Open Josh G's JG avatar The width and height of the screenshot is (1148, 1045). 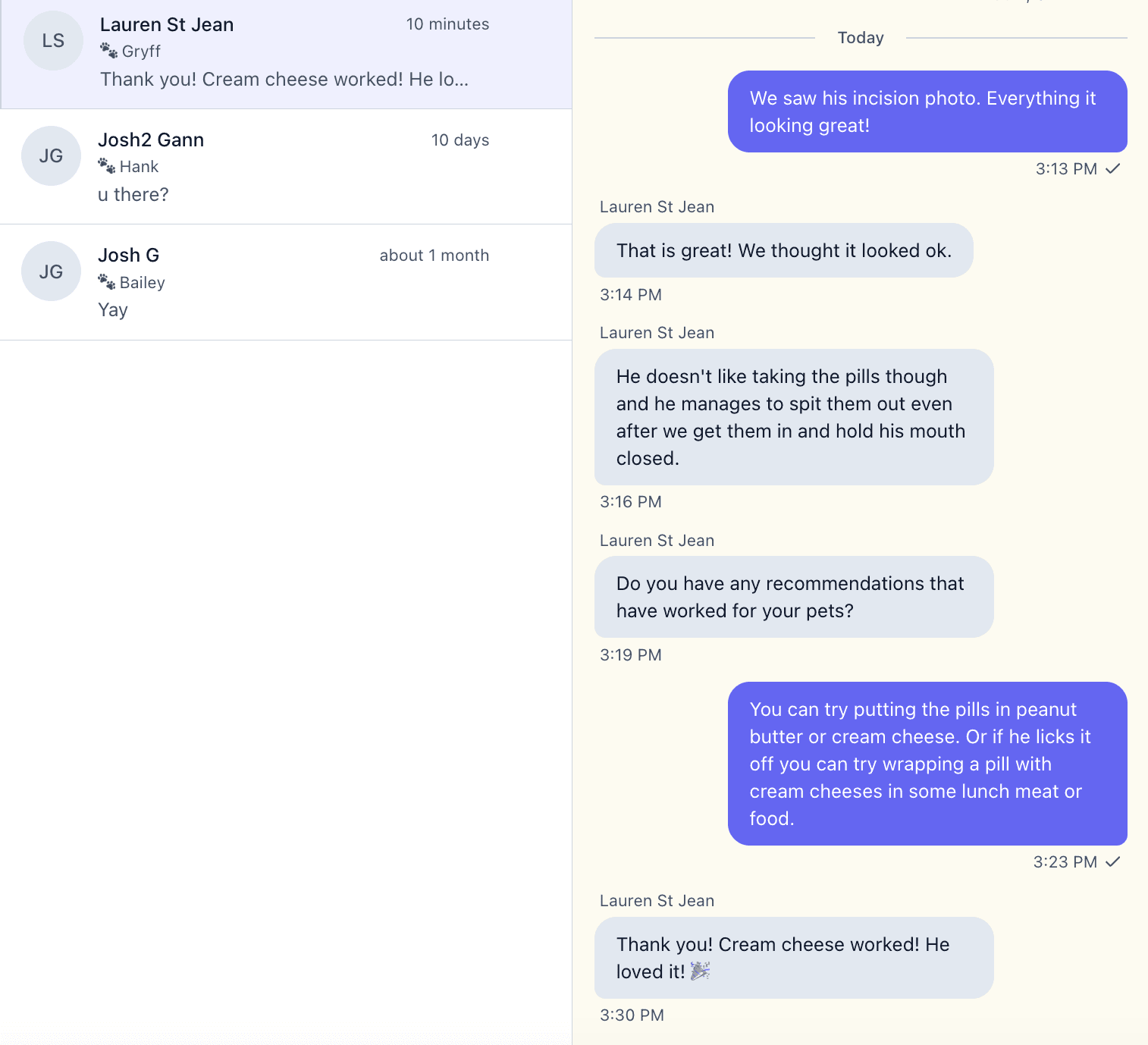(51, 271)
